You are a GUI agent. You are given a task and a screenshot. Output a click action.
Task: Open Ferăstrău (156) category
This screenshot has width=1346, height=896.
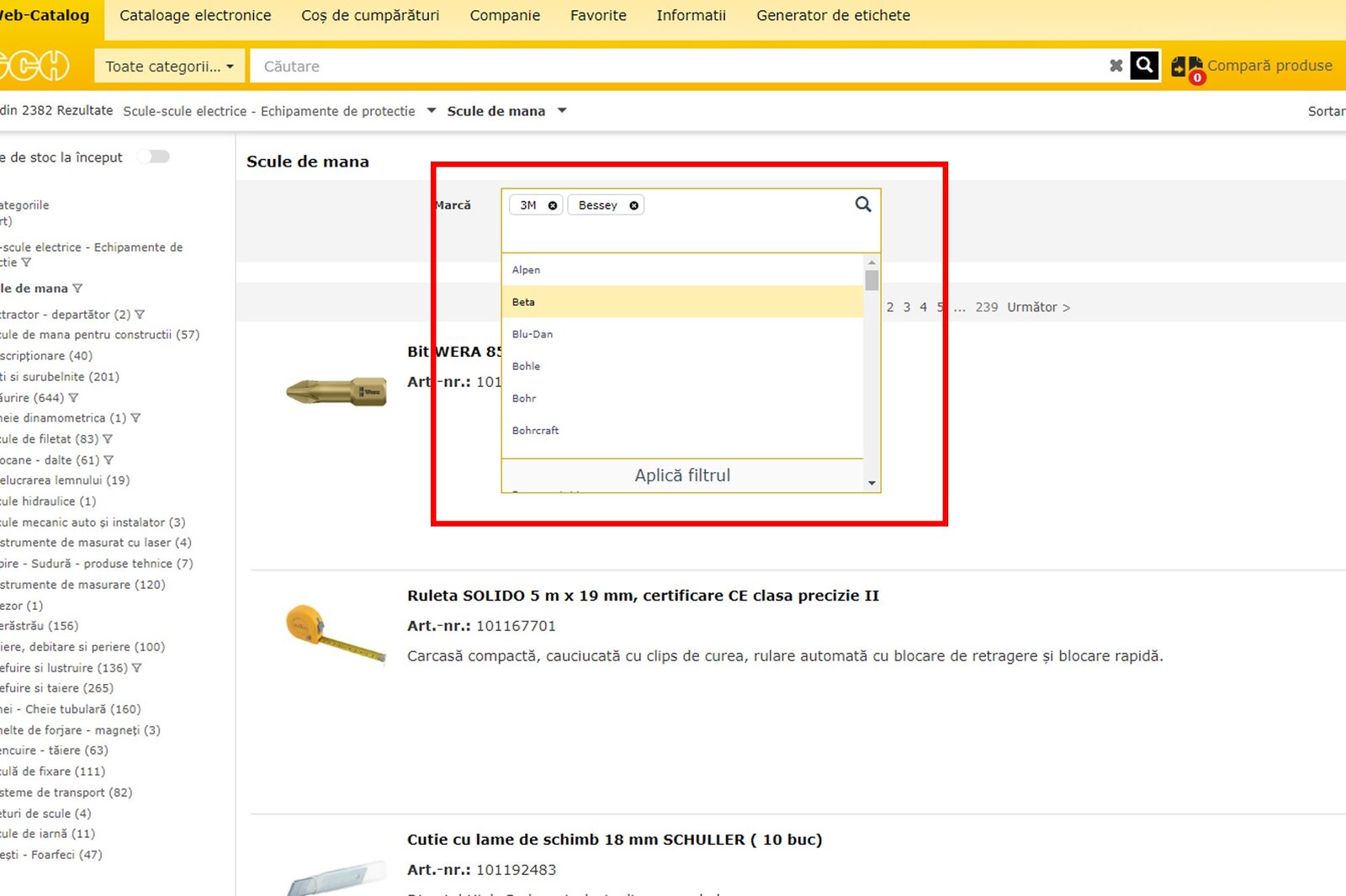(40, 626)
